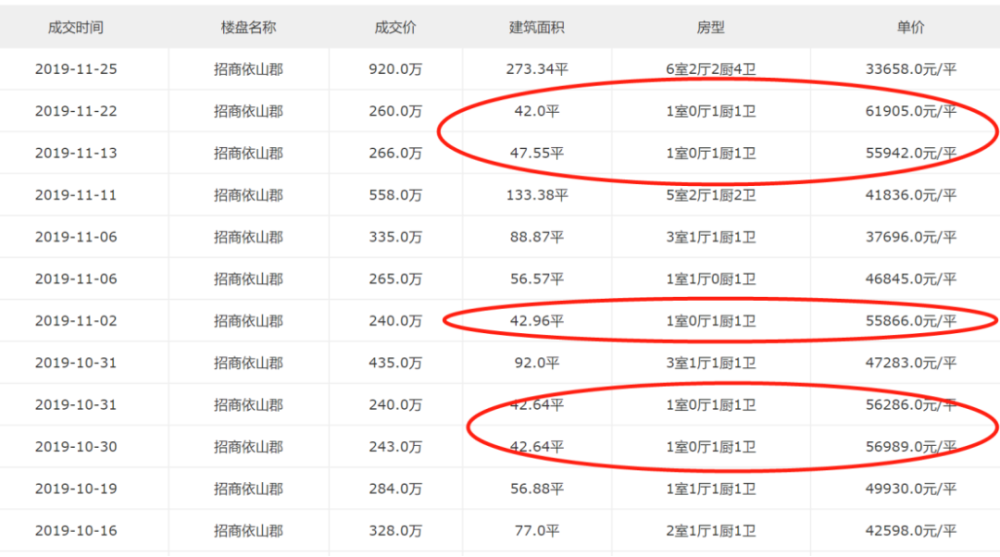Click the price 335.0万
Image resolution: width=1000 pixels, height=557 pixels.
(395, 237)
